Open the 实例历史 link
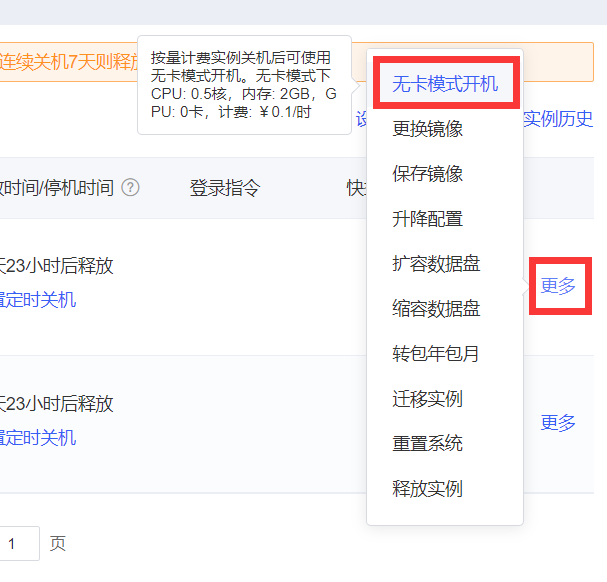This screenshot has height=582, width=607. [558, 119]
